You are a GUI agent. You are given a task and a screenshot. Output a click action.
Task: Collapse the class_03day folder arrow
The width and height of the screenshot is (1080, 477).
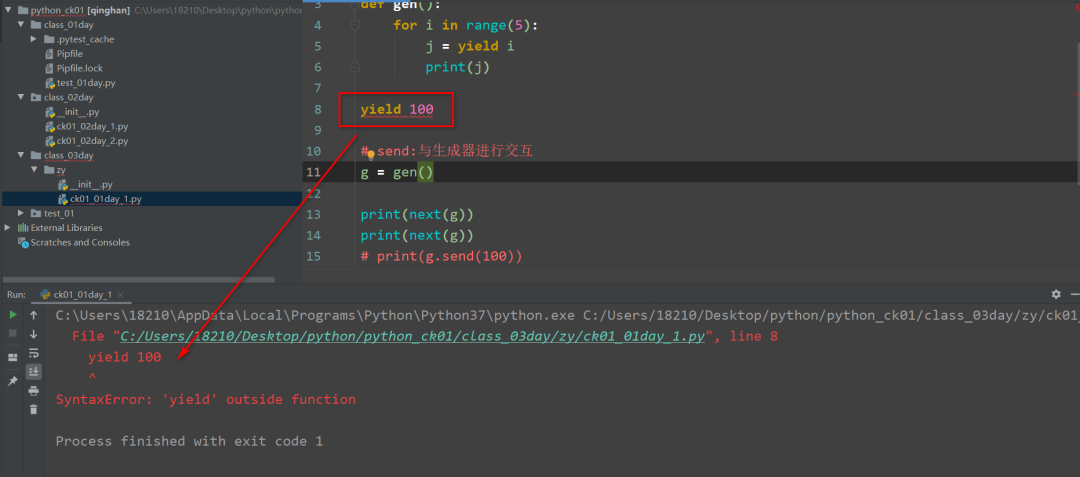pos(21,155)
